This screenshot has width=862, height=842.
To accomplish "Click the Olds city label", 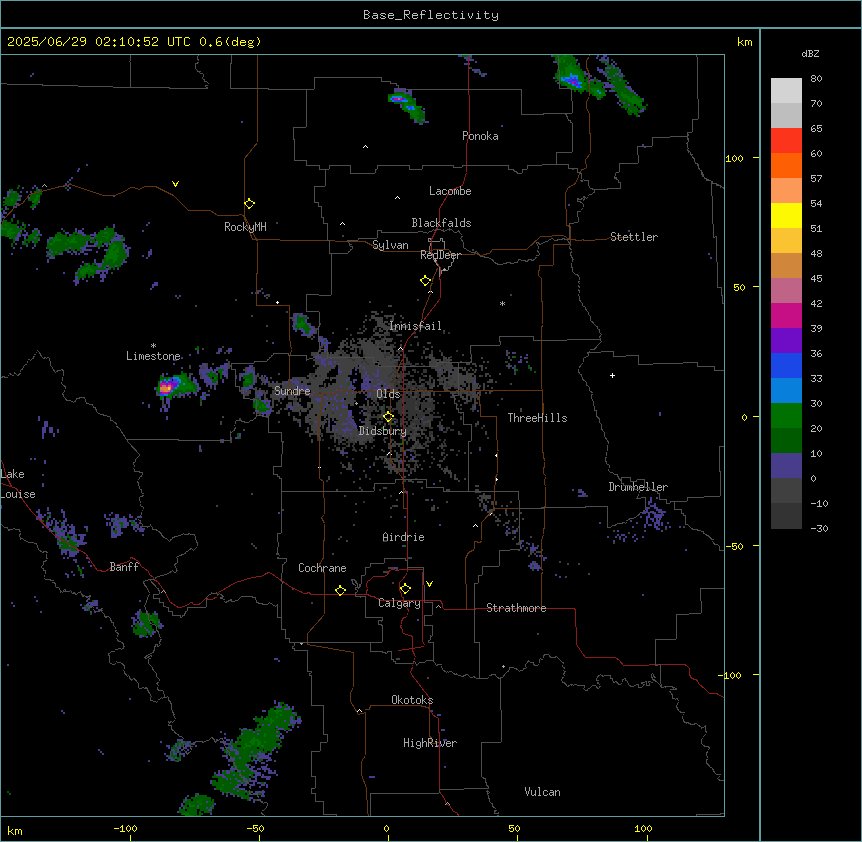I will [388, 394].
